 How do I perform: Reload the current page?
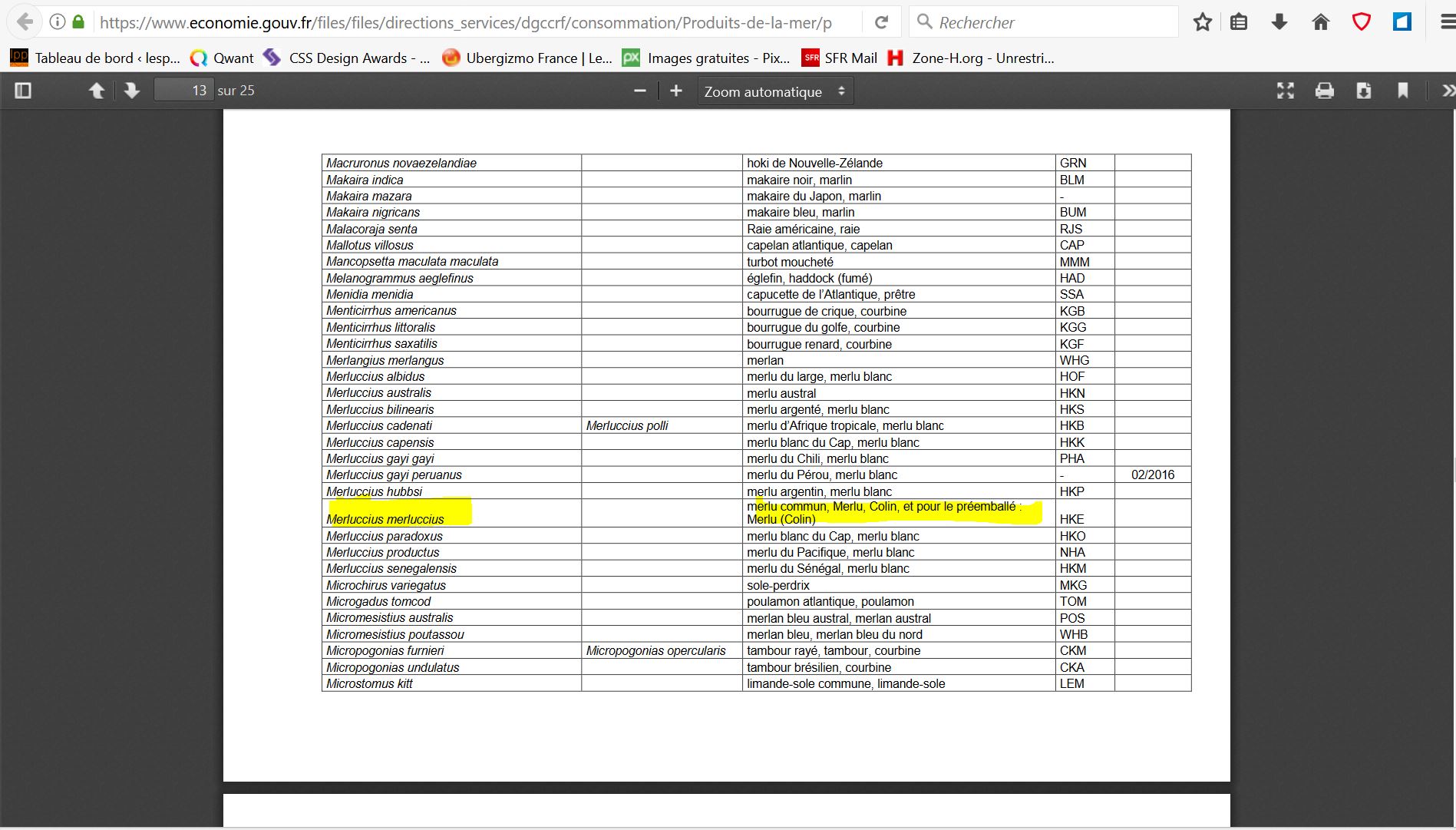pyautogui.click(x=881, y=22)
